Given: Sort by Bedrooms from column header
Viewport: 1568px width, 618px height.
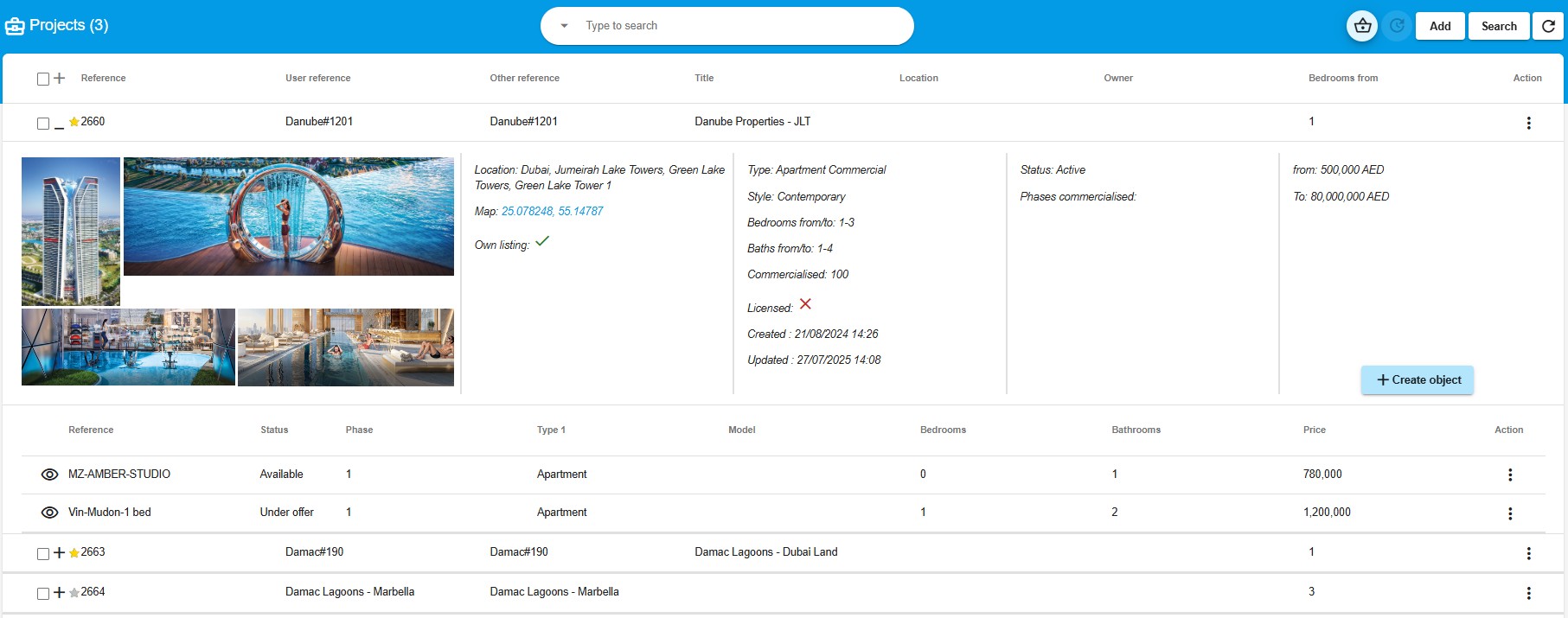Looking at the screenshot, I should coord(1342,78).
